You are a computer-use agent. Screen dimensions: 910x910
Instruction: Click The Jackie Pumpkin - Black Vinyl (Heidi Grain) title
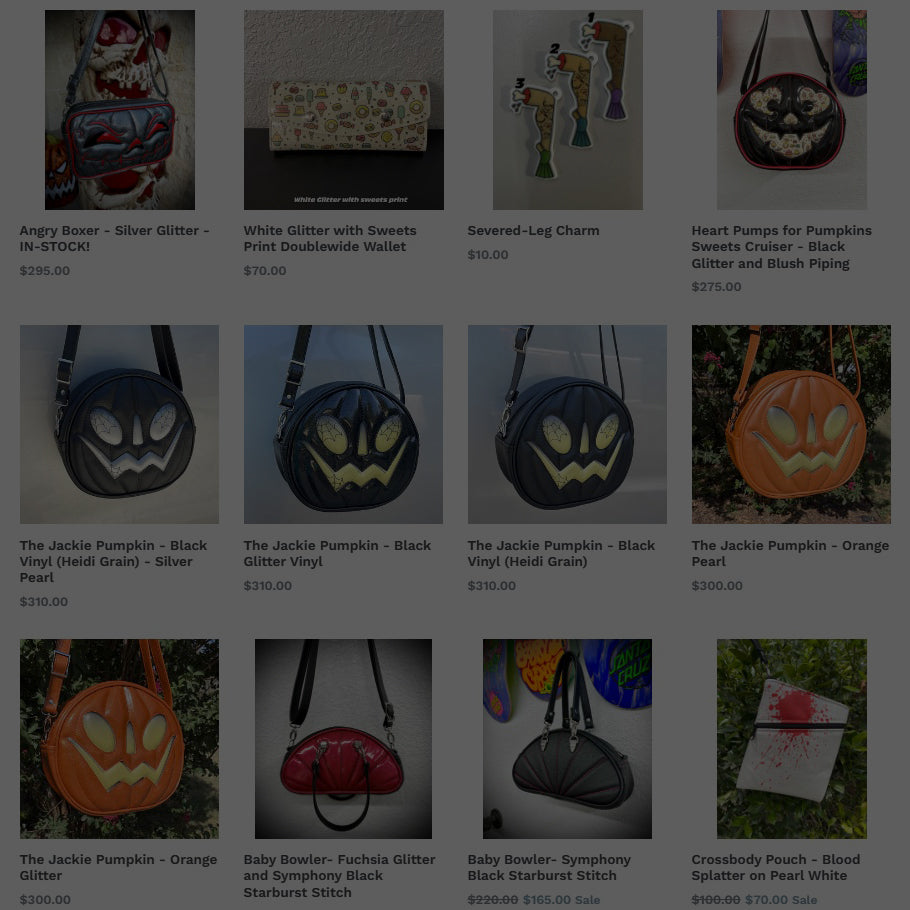tap(561, 553)
